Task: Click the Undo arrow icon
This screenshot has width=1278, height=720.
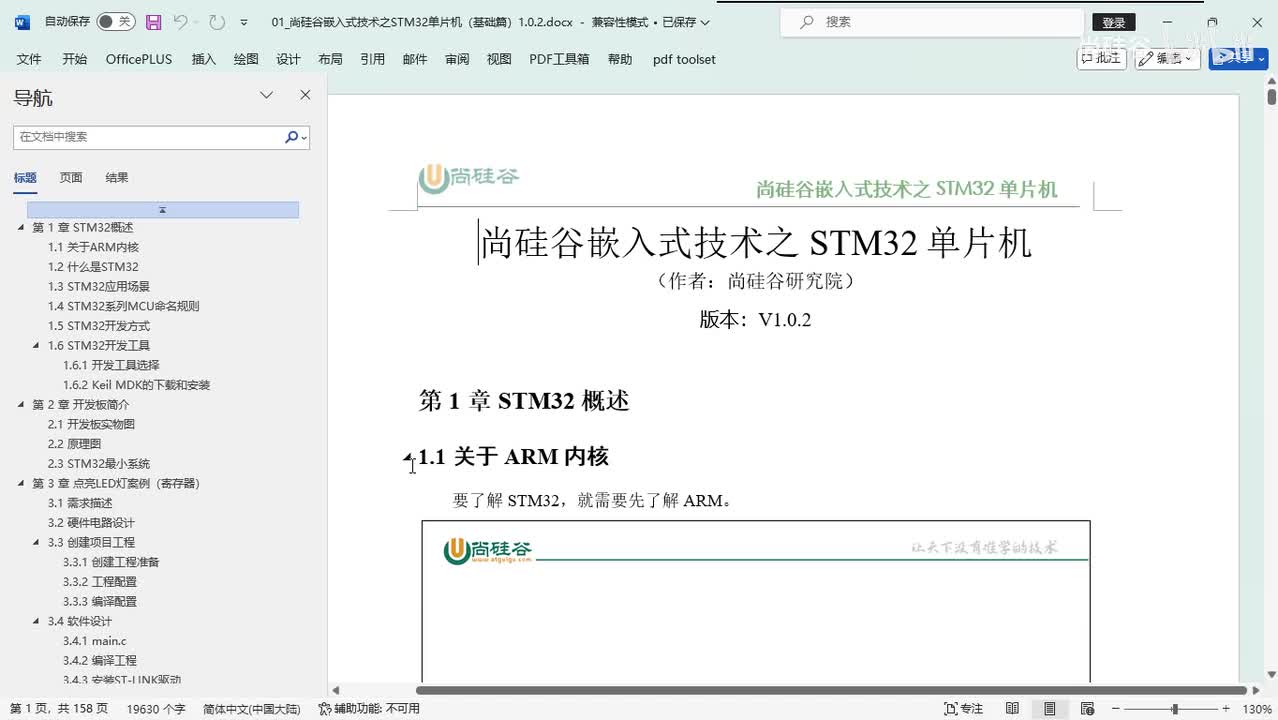Action: [180, 21]
